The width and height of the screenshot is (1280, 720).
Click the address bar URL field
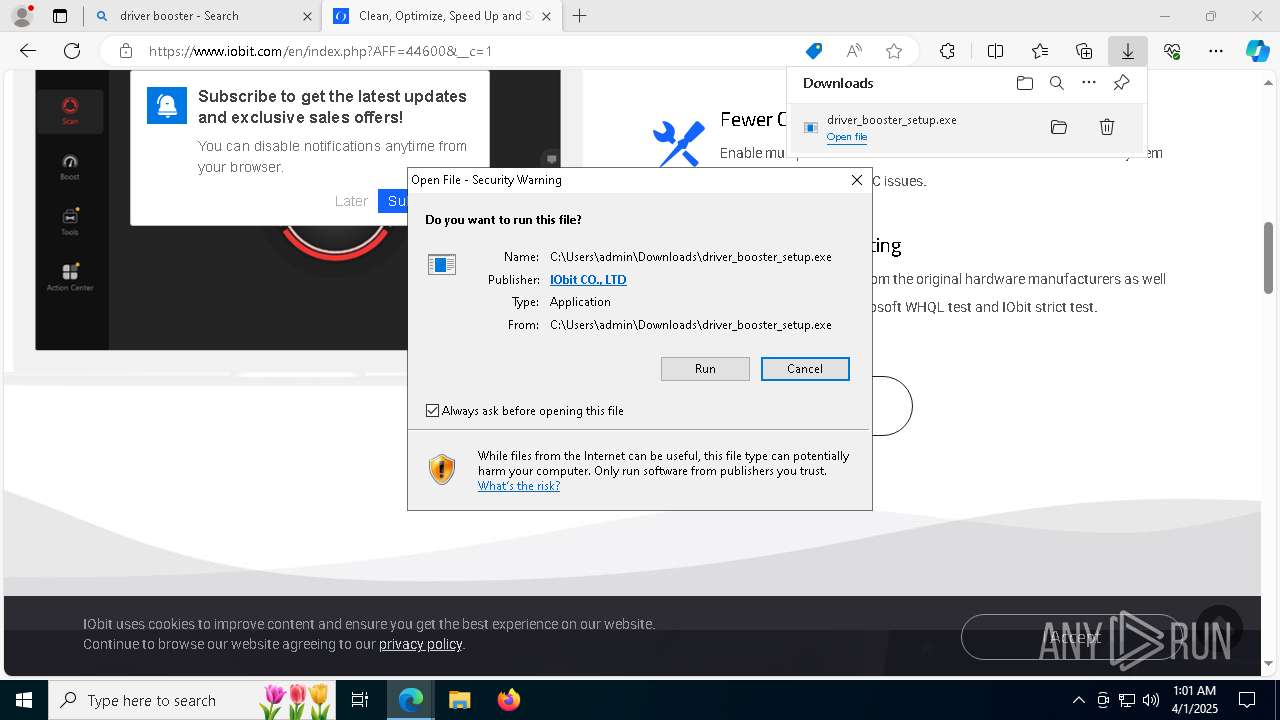[470, 51]
